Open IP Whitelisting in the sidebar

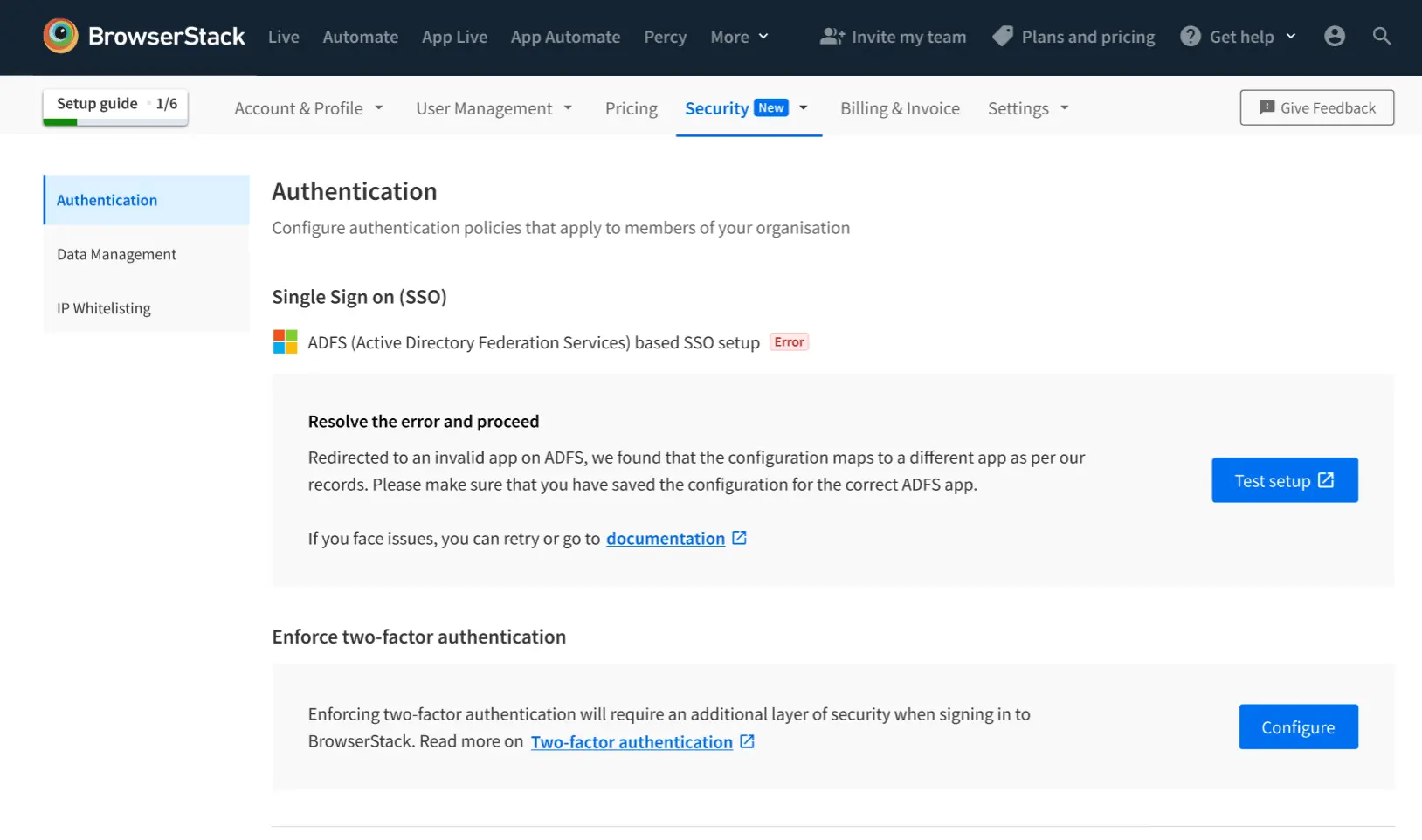click(104, 308)
